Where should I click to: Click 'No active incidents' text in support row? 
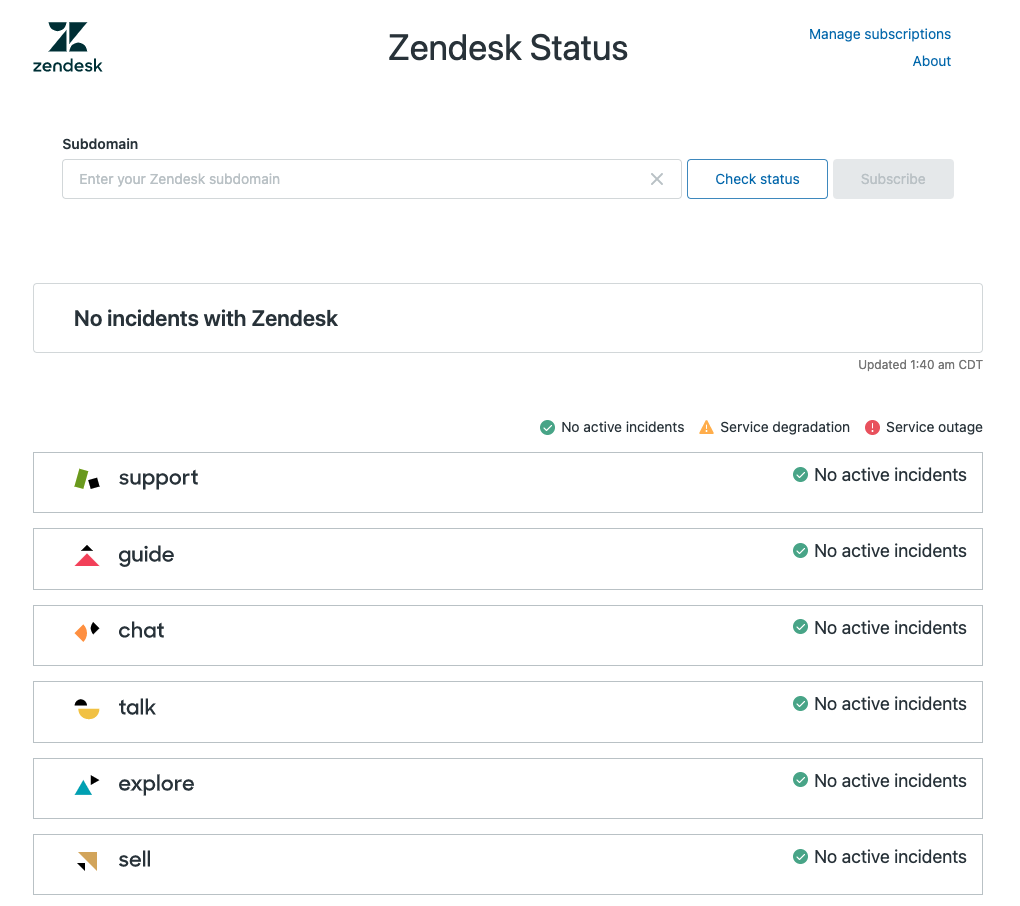890,475
